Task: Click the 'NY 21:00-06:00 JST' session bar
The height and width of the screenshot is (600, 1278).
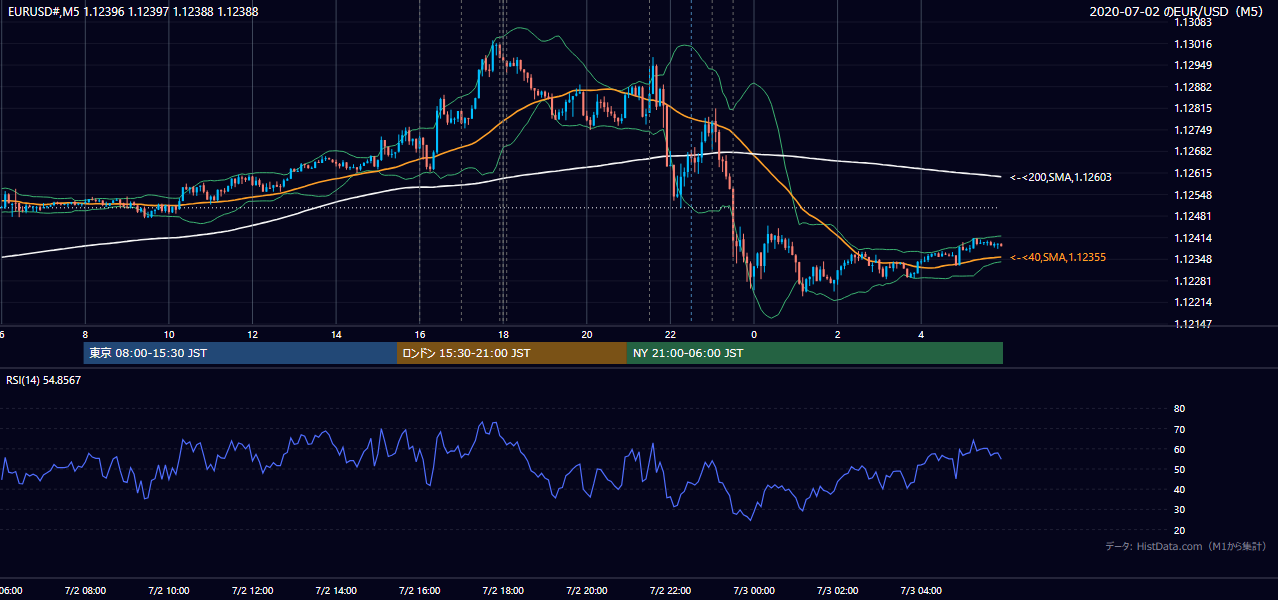Action: [815, 353]
